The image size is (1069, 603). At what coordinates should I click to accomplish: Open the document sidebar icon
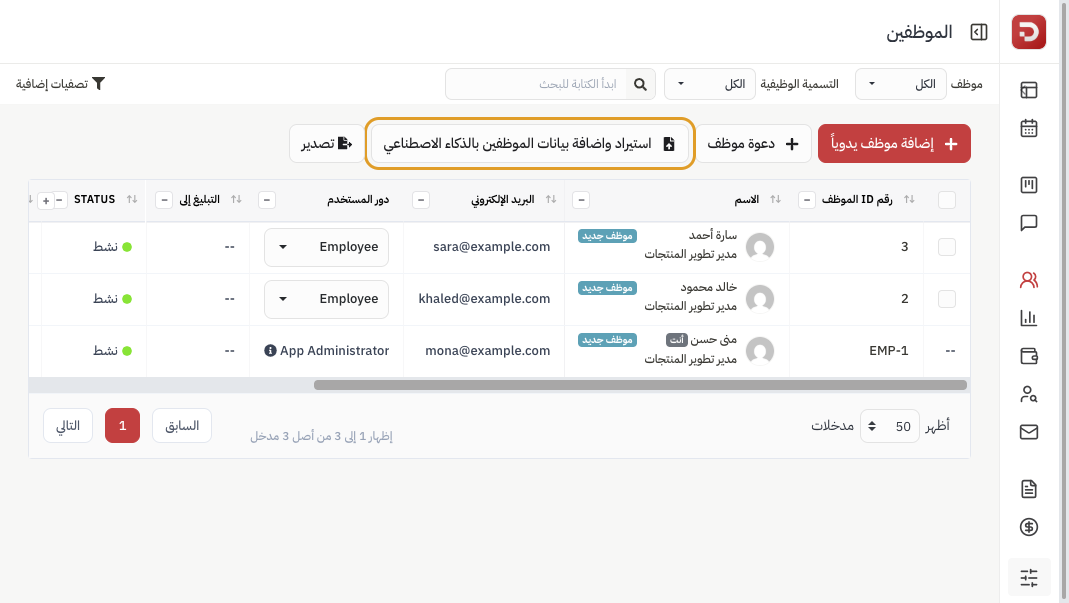tap(1029, 489)
